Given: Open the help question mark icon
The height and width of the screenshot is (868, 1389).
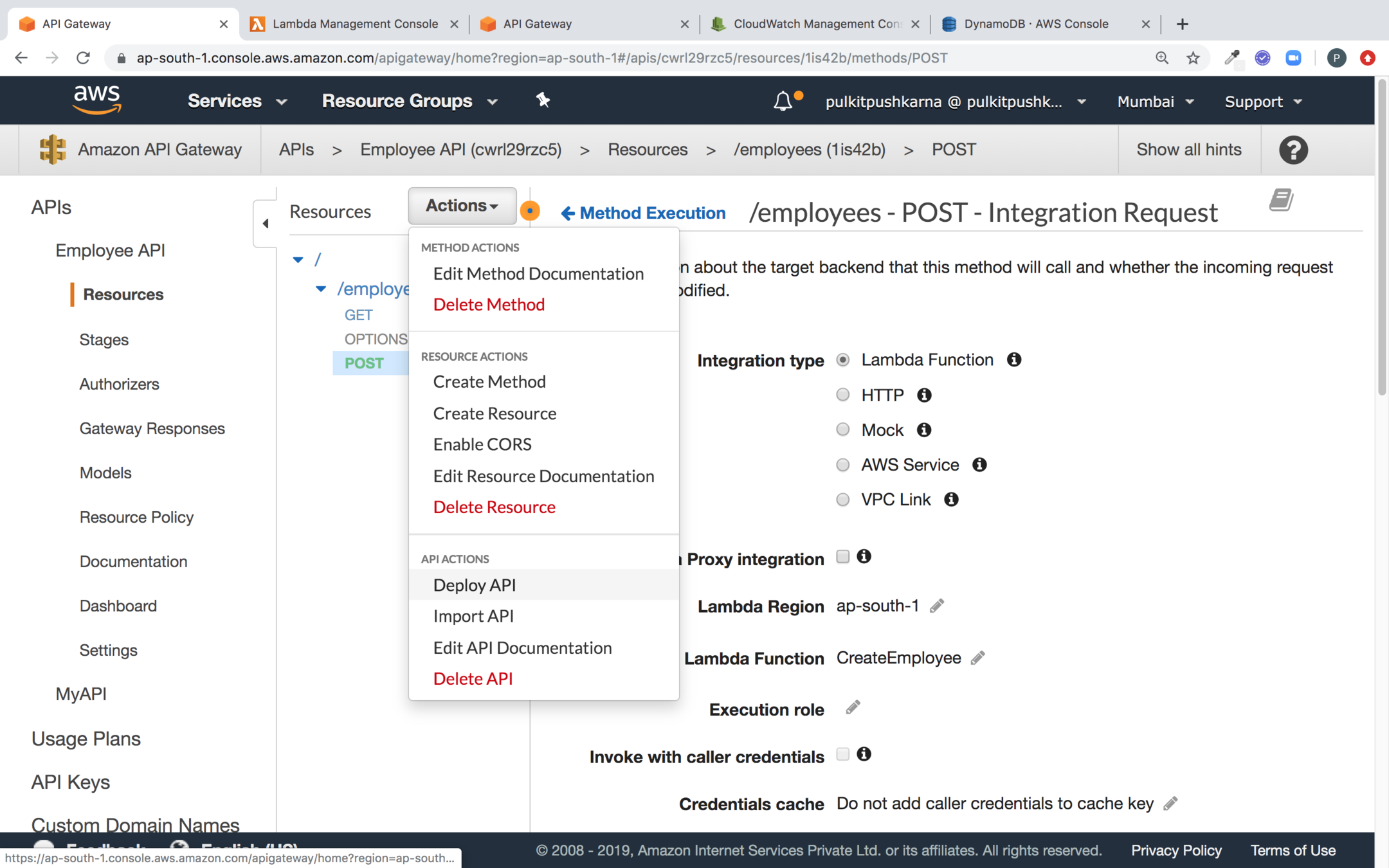Looking at the screenshot, I should (x=1293, y=150).
